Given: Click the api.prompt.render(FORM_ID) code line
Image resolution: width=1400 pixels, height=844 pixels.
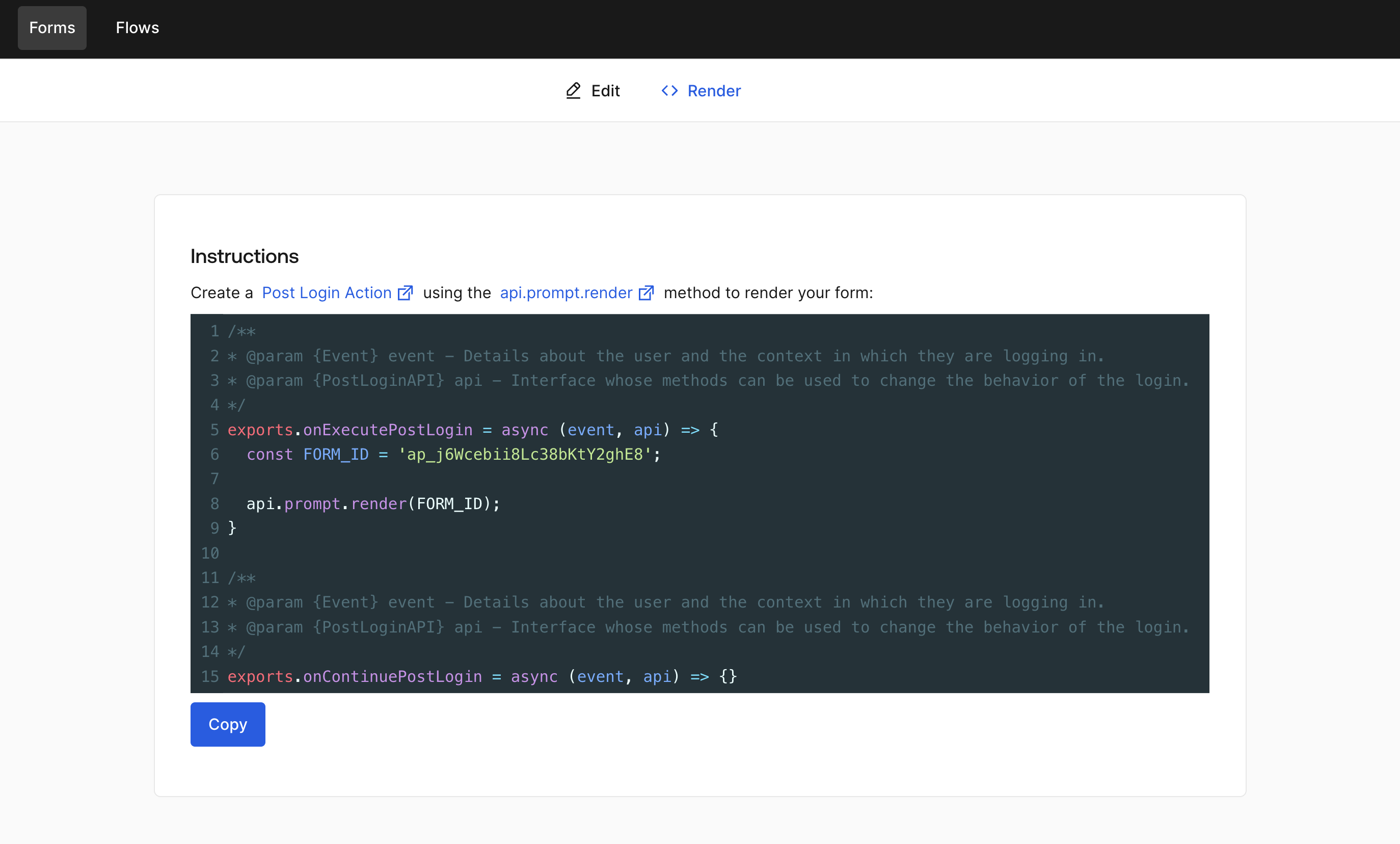Looking at the screenshot, I should [373, 504].
